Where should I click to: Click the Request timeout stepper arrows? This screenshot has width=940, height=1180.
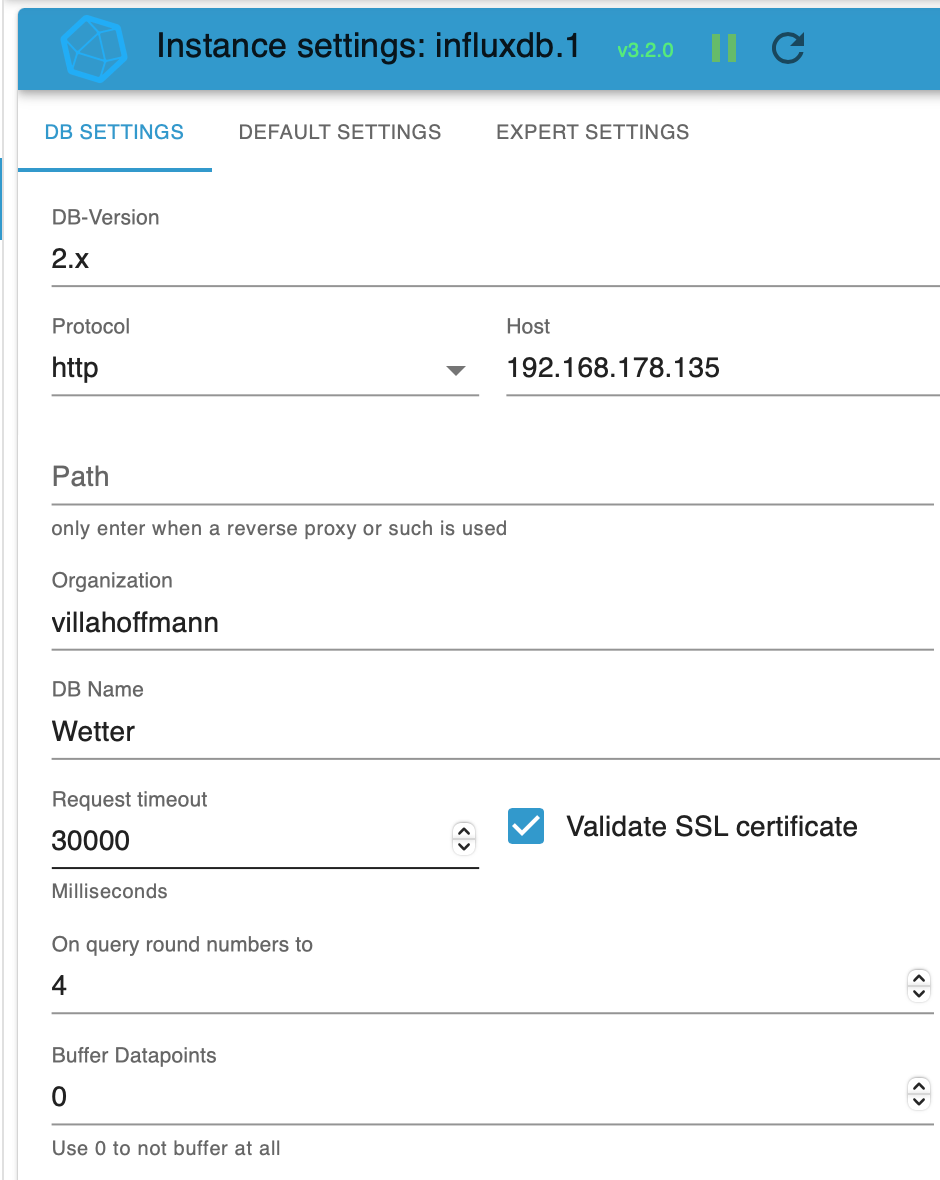(464, 839)
